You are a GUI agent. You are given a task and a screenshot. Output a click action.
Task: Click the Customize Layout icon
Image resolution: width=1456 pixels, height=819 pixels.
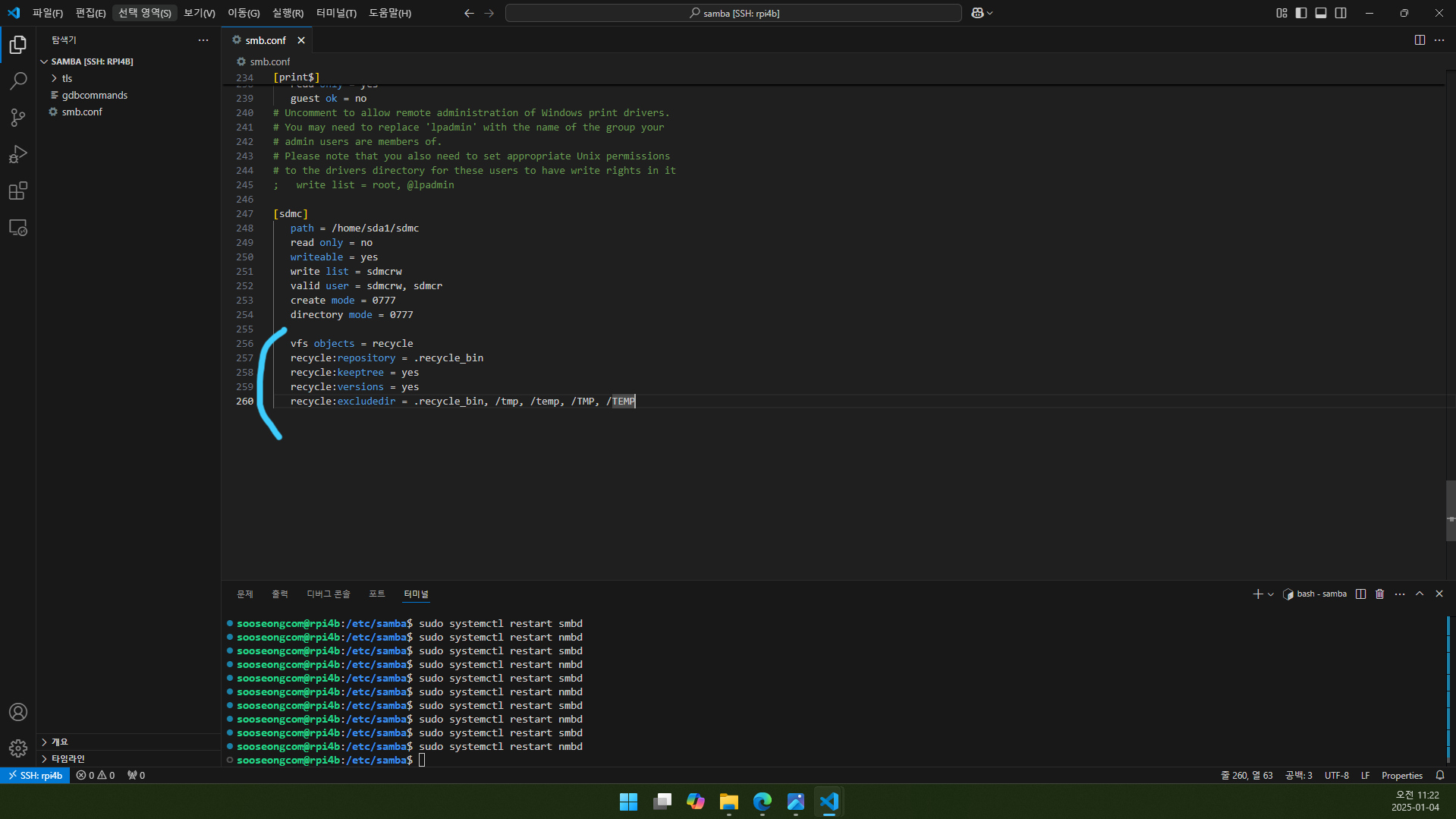(1281, 13)
